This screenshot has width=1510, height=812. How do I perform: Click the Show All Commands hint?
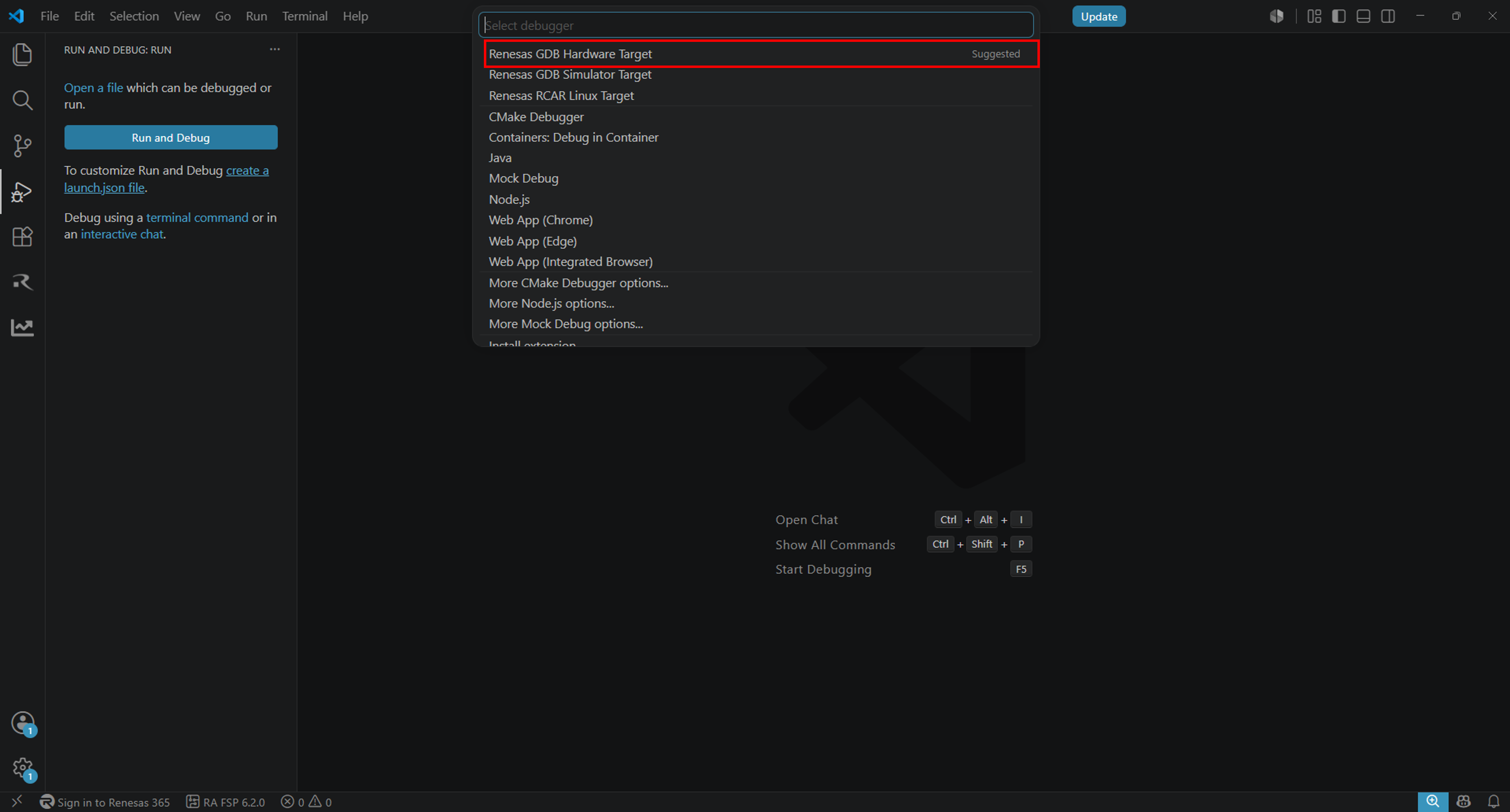click(835, 545)
